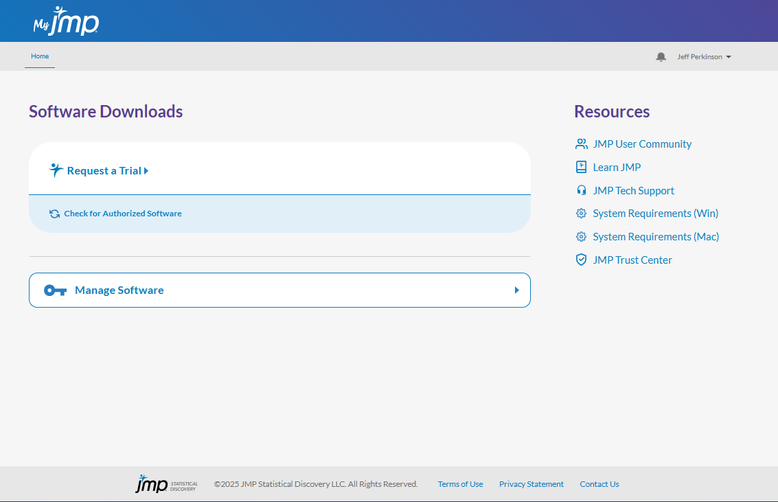Open the Privacy Statement link

click(531, 484)
